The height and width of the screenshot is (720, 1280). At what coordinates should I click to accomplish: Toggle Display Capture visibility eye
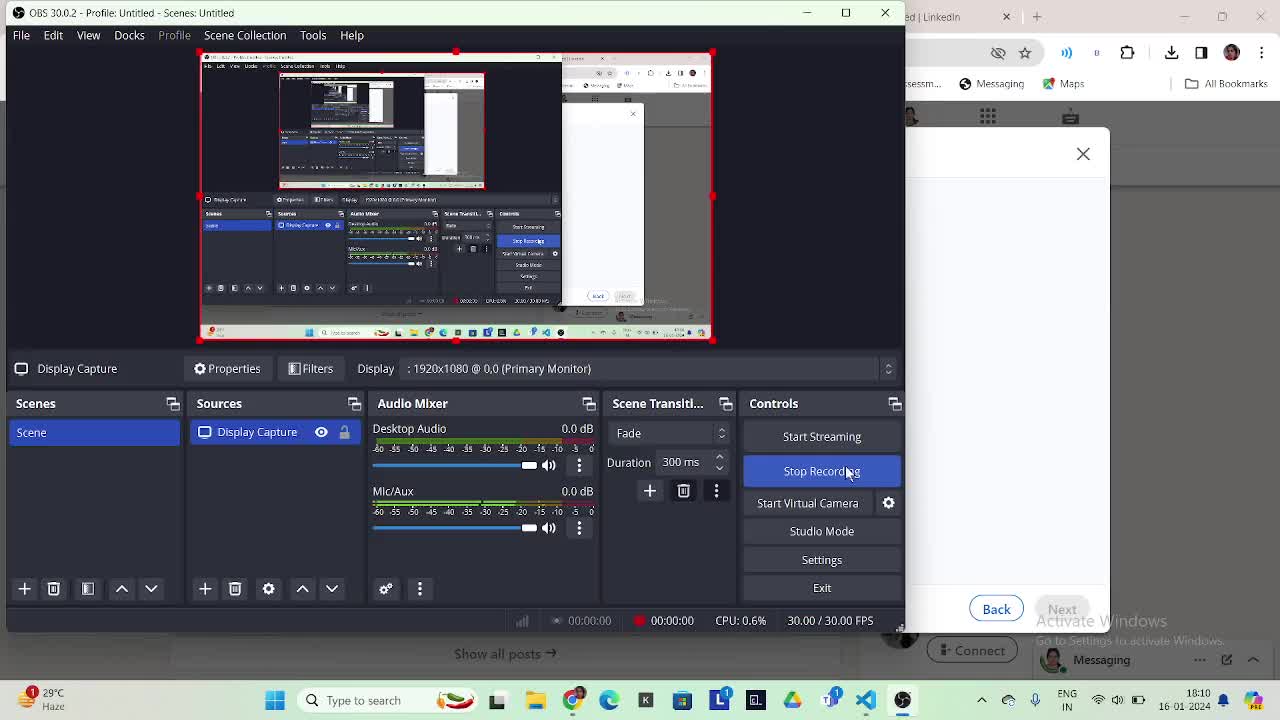321,432
